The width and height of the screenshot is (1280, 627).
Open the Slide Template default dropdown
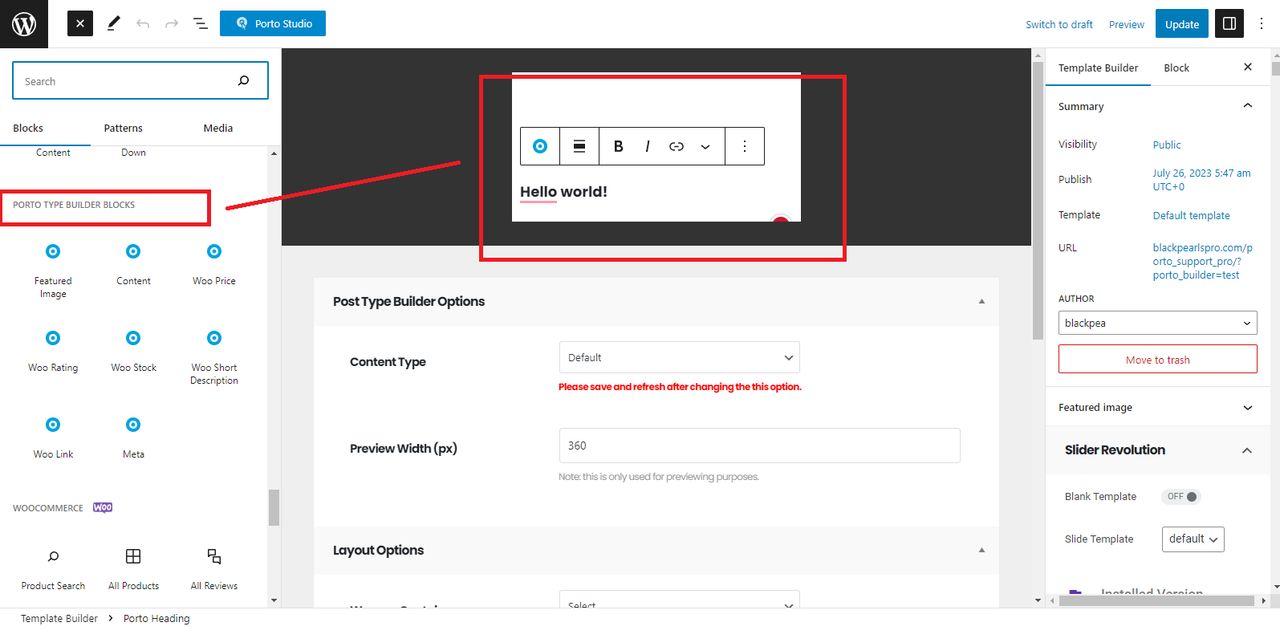(1193, 538)
